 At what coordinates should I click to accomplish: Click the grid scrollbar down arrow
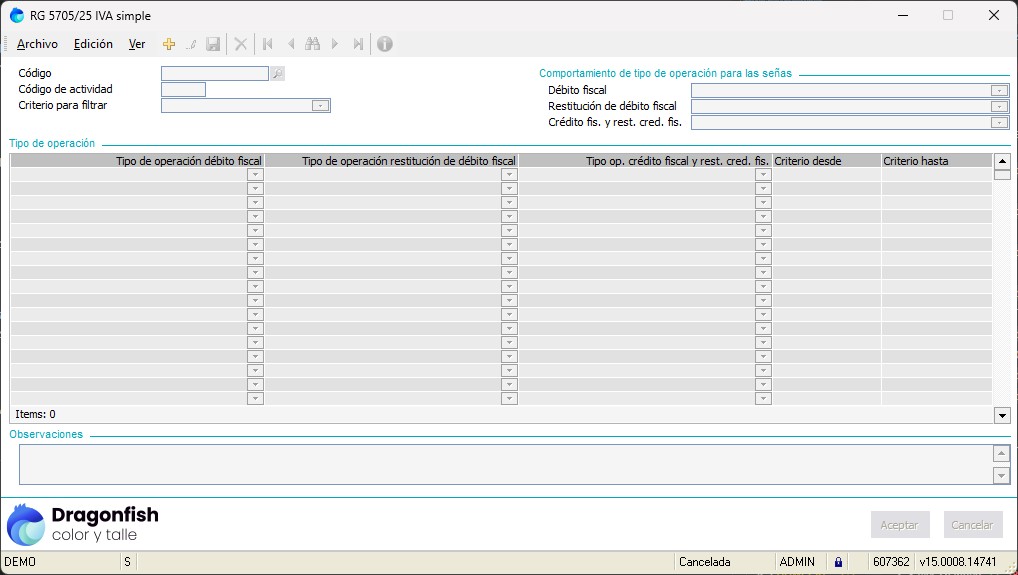(x=1002, y=415)
